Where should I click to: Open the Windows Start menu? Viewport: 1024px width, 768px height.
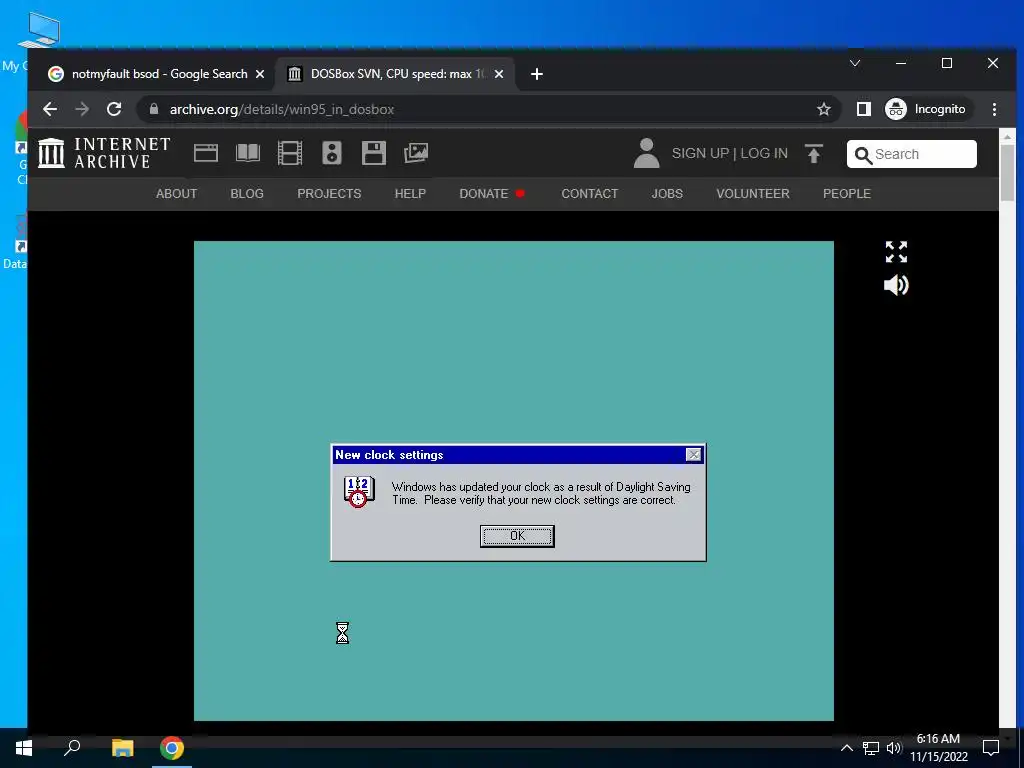(x=24, y=748)
